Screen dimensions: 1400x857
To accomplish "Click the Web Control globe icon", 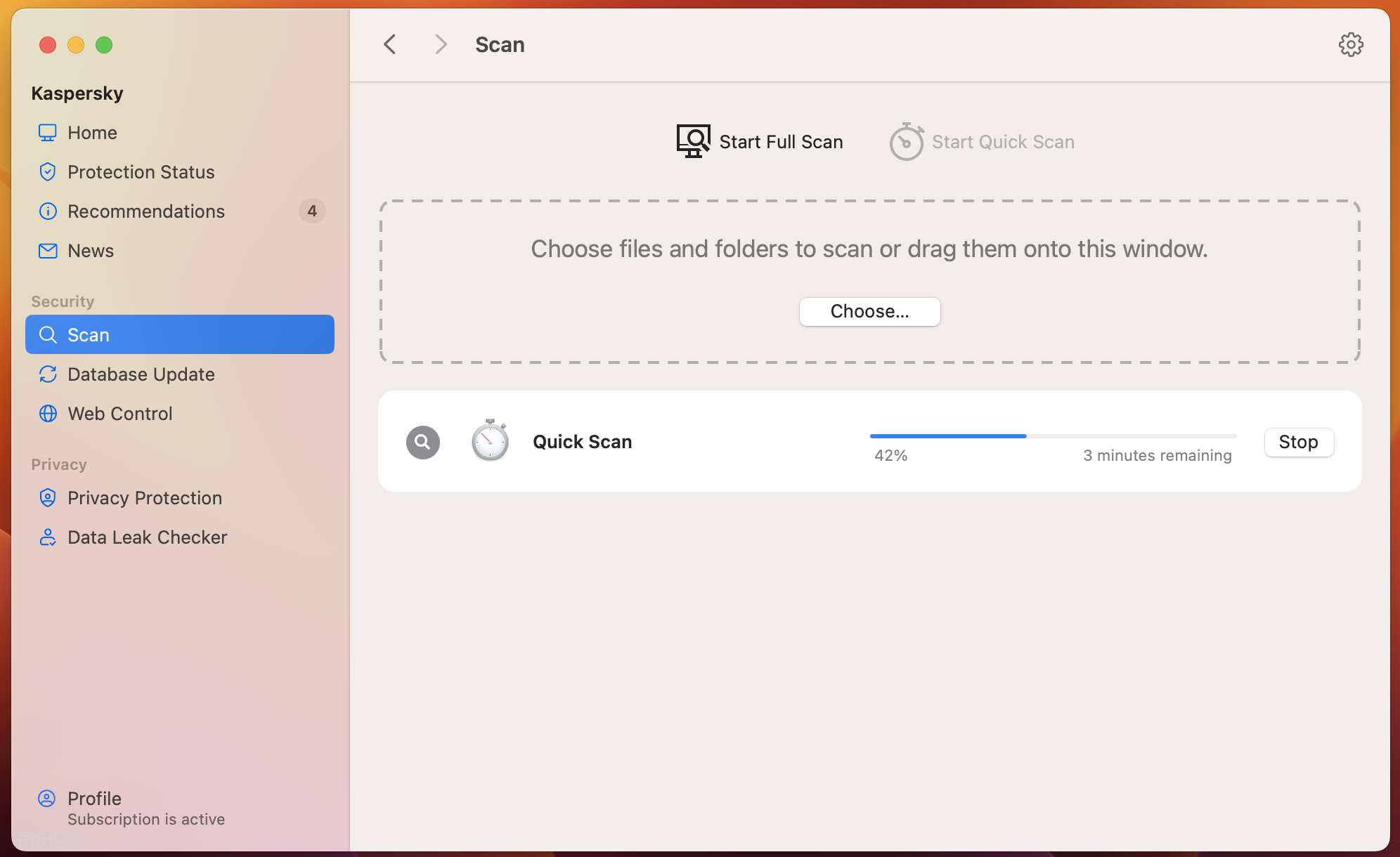I will pos(48,414).
